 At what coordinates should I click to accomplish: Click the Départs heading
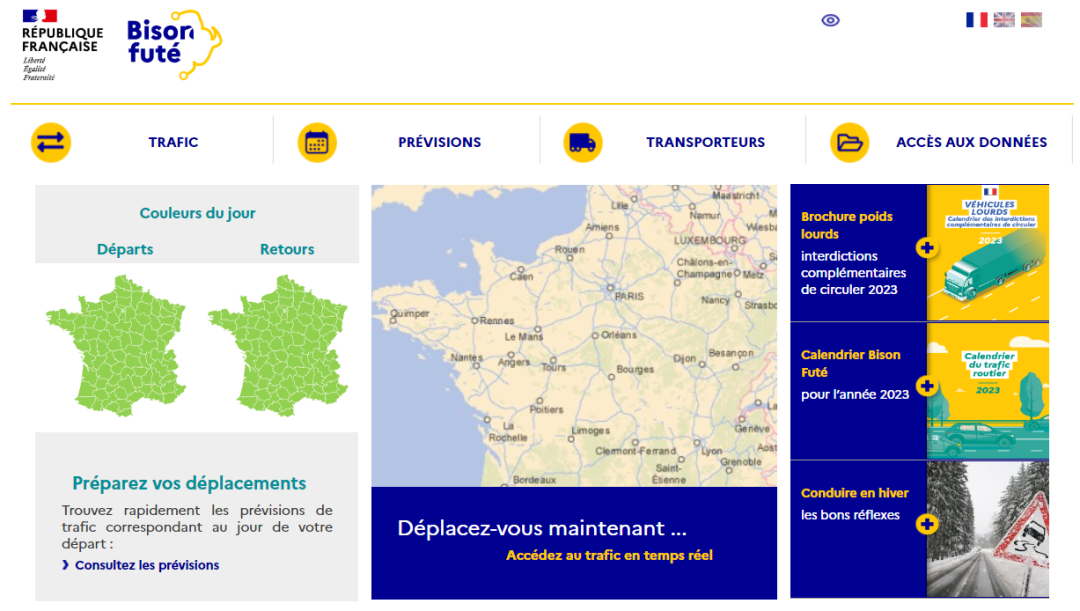click(x=125, y=249)
